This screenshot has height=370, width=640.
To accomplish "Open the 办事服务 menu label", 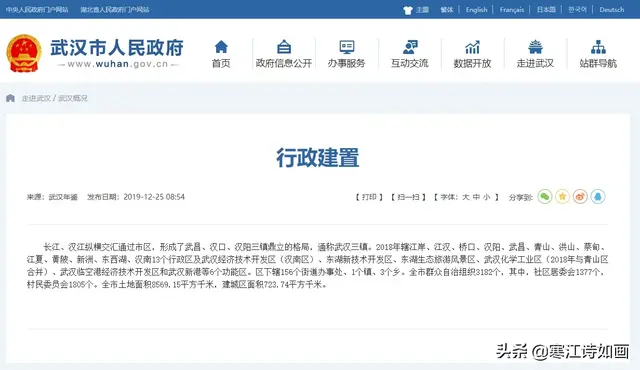I will pos(347,63).
